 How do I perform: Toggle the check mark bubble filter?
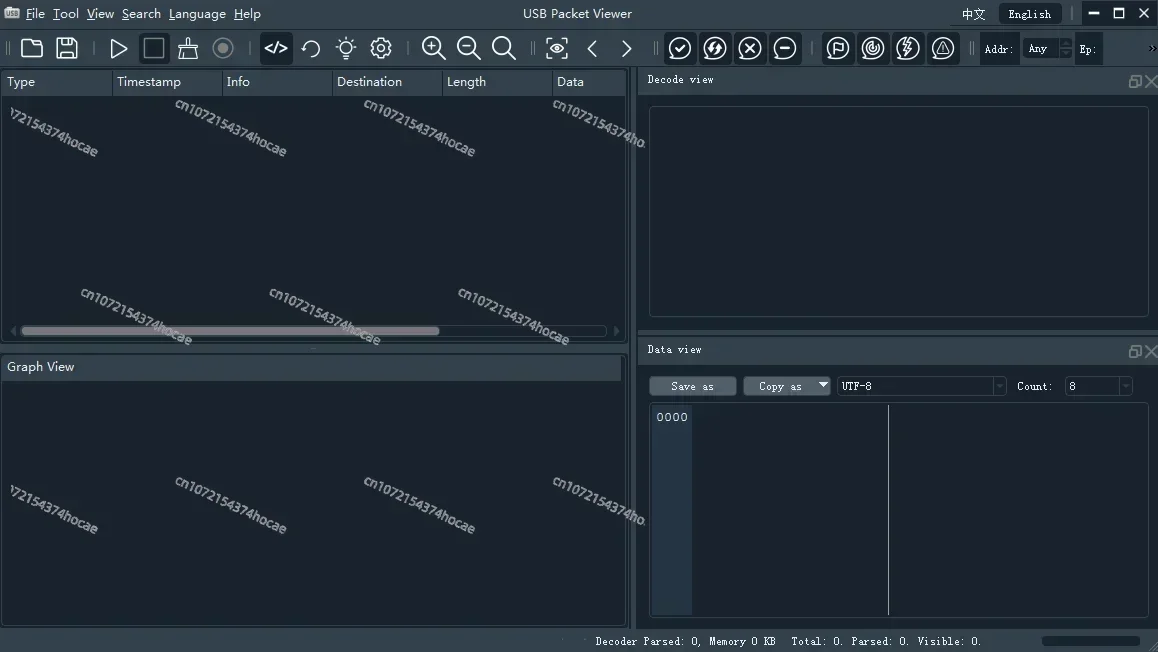tap(679, 49)
